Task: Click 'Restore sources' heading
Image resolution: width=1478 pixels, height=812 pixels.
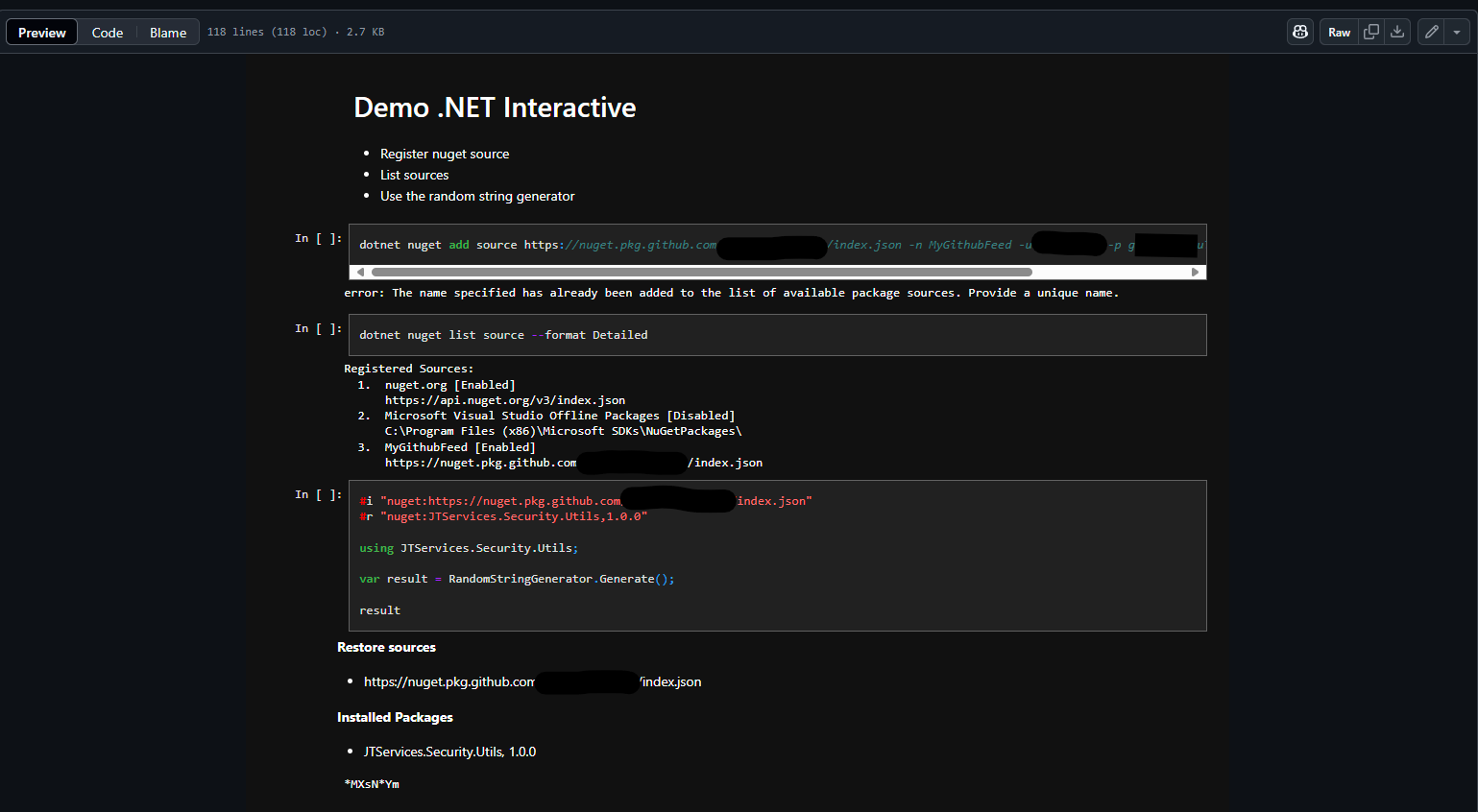Action: click(386, 648)
